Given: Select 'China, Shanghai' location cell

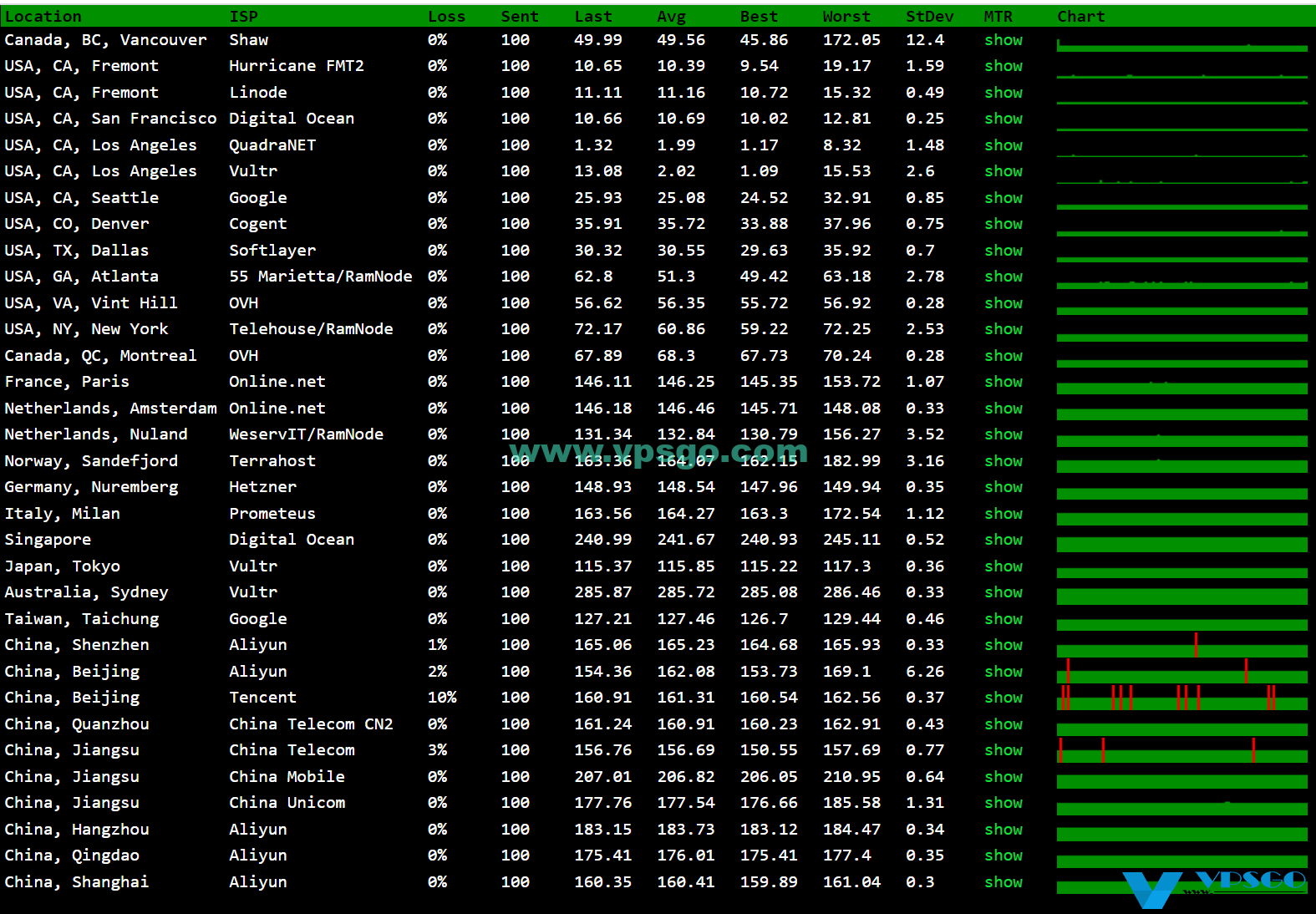Looking at the screenshot, I should pyautogui.click(x=77, y=882).
